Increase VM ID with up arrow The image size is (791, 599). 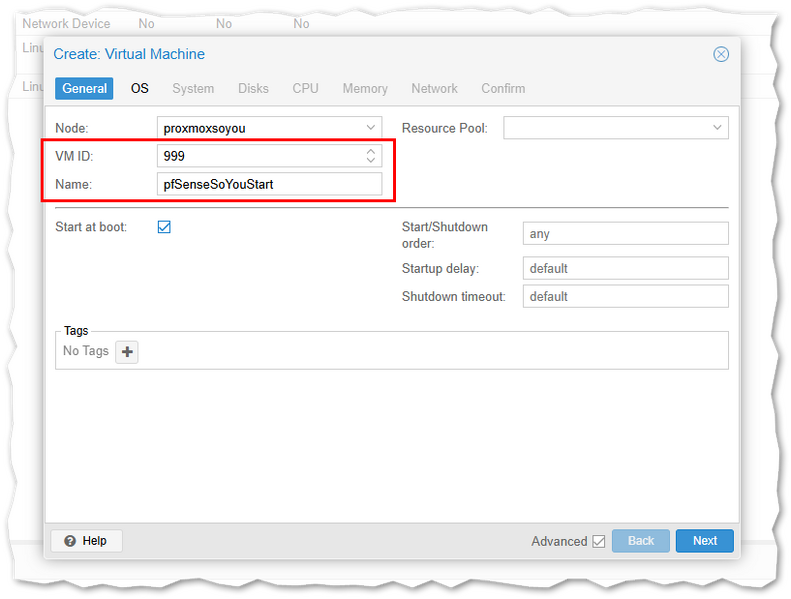pos(371,151)
